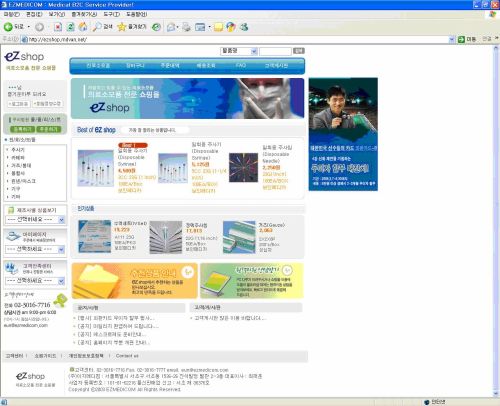Click the eZ shop logo at top left
The height and width of the screenshot is (406, 500).
point(24,56)
